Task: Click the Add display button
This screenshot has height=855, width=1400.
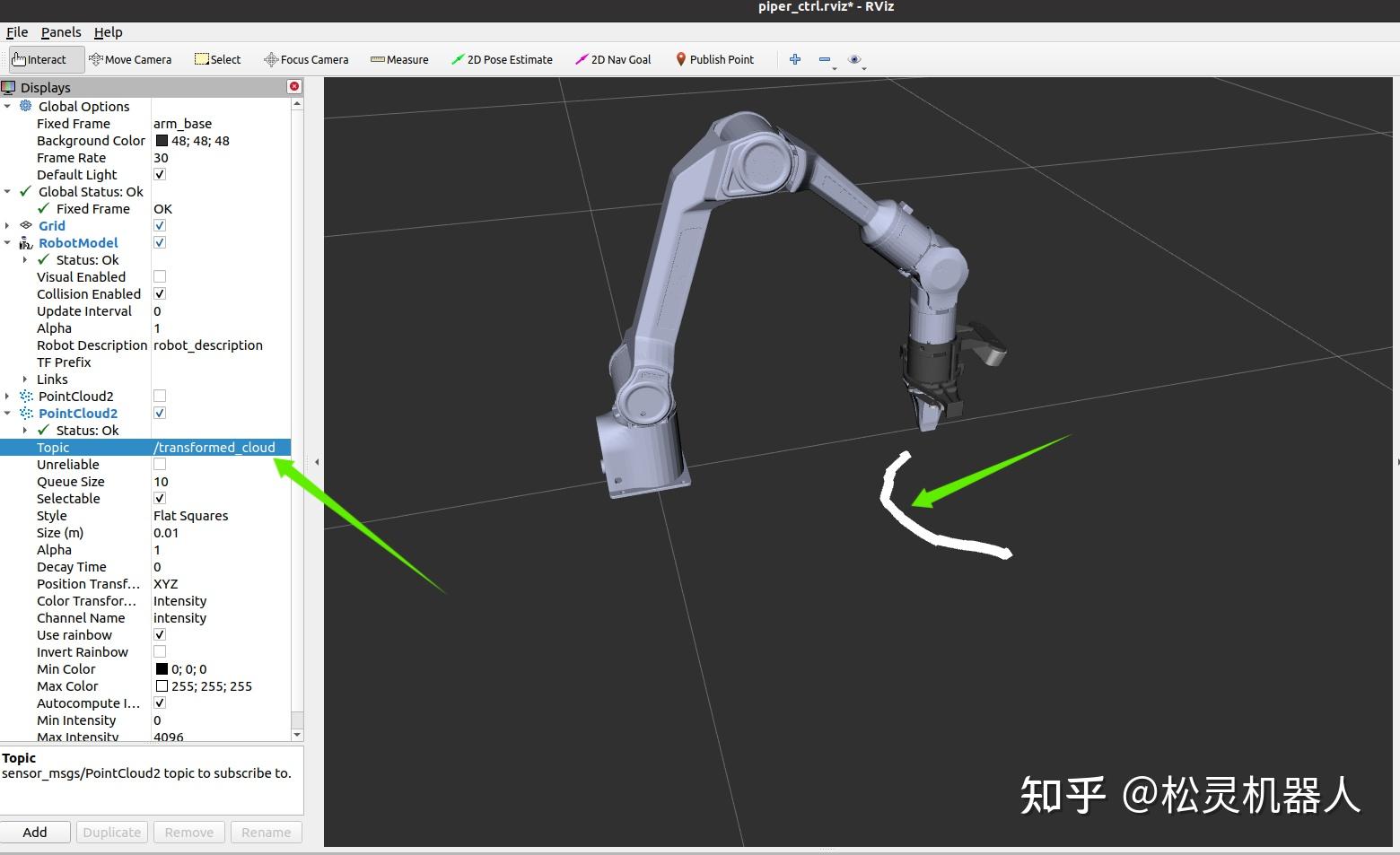Action: 35,832
